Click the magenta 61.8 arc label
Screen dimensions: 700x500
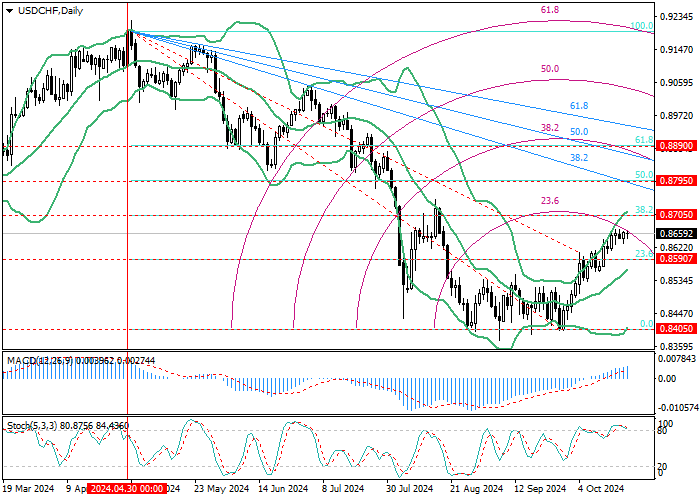click(x=550, y=10)
